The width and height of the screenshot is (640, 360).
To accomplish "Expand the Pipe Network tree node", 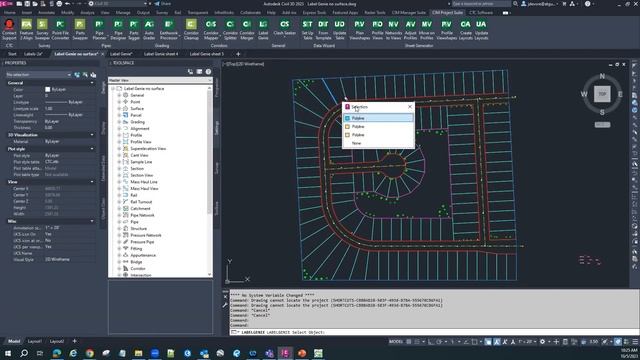I will click(x=119, y=215).
